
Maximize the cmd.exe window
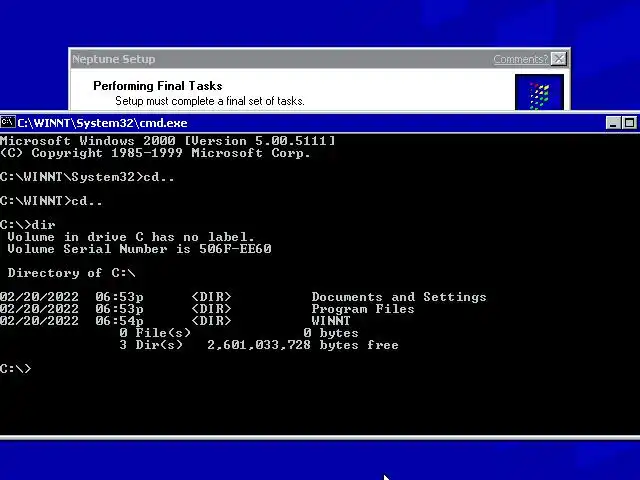tap(629, 123)
